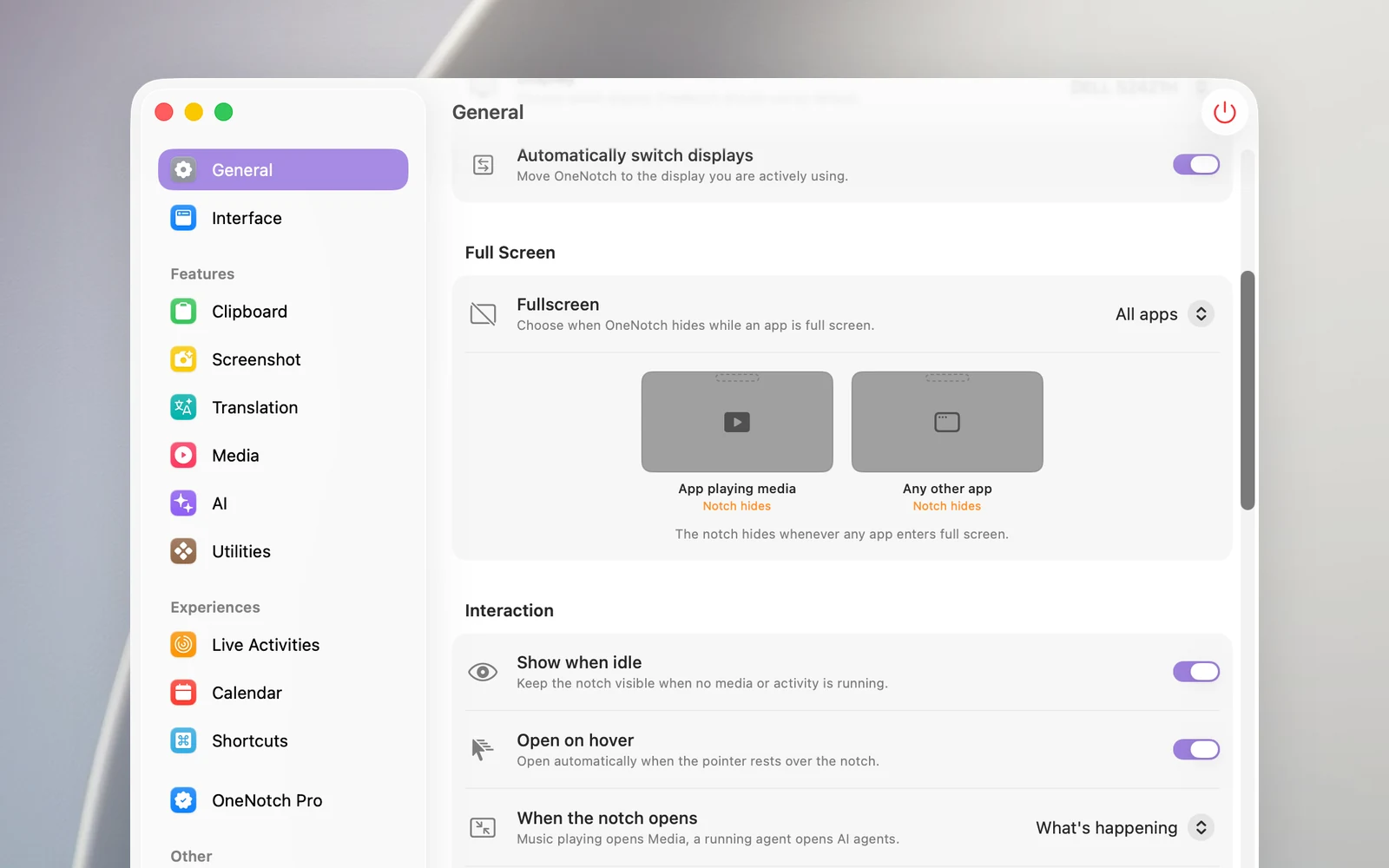
Task: Click the teal Translation icon
Action: click(183, 407)
